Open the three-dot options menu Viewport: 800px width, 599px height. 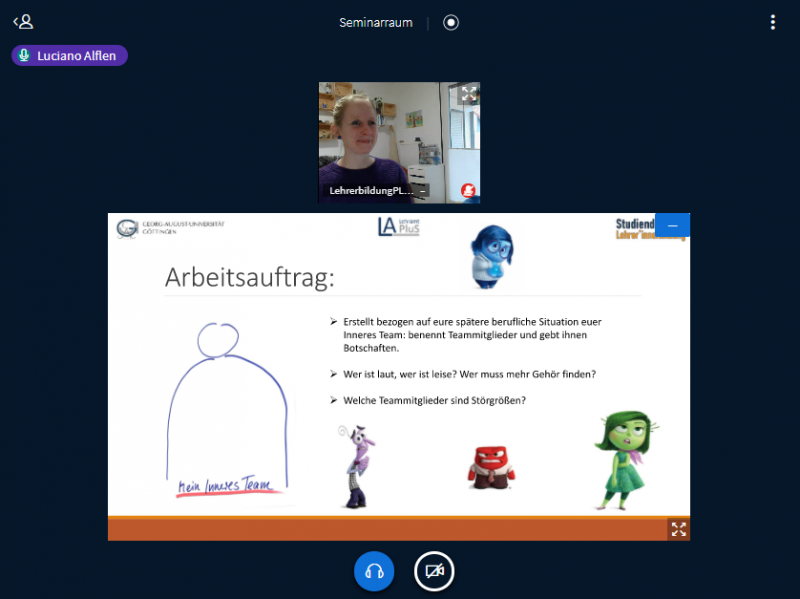[x=772, y=22]
